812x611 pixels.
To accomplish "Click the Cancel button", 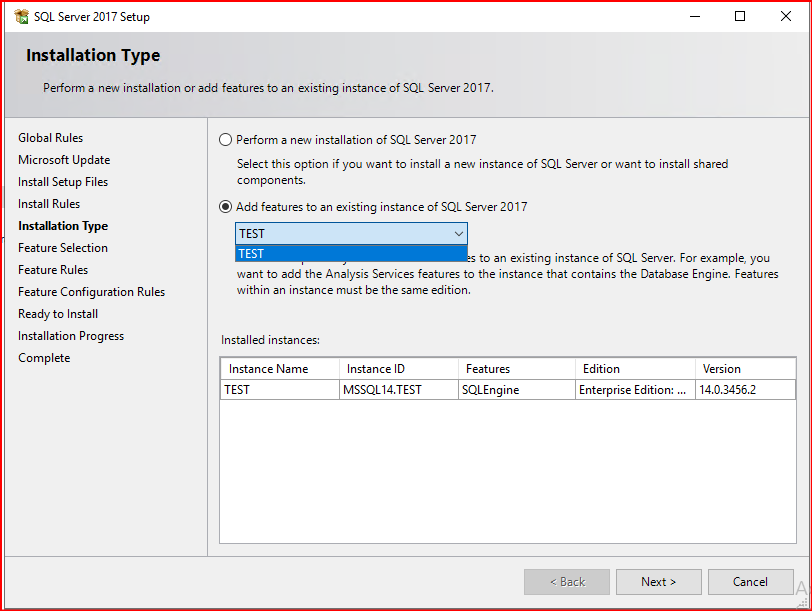I will (x=750, y=582).
